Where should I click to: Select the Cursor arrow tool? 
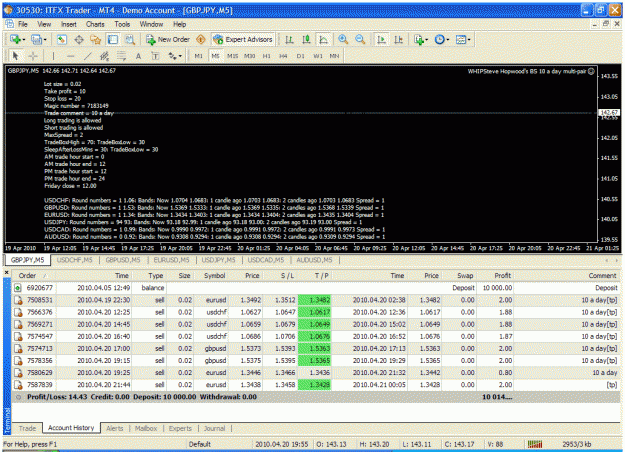(15, 56)
